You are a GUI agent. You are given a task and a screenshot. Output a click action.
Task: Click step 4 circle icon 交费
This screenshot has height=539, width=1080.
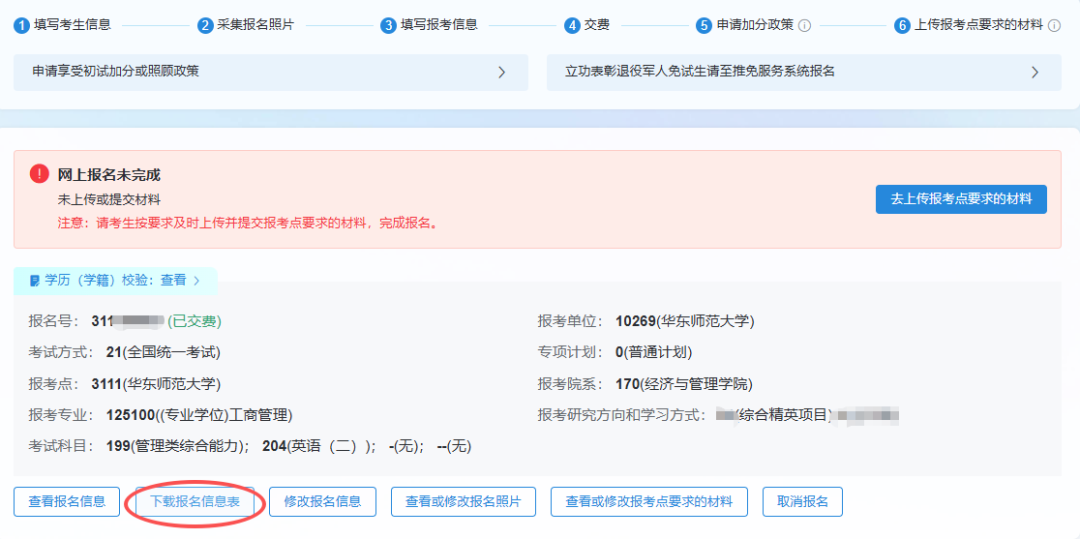tap(572, 25)
